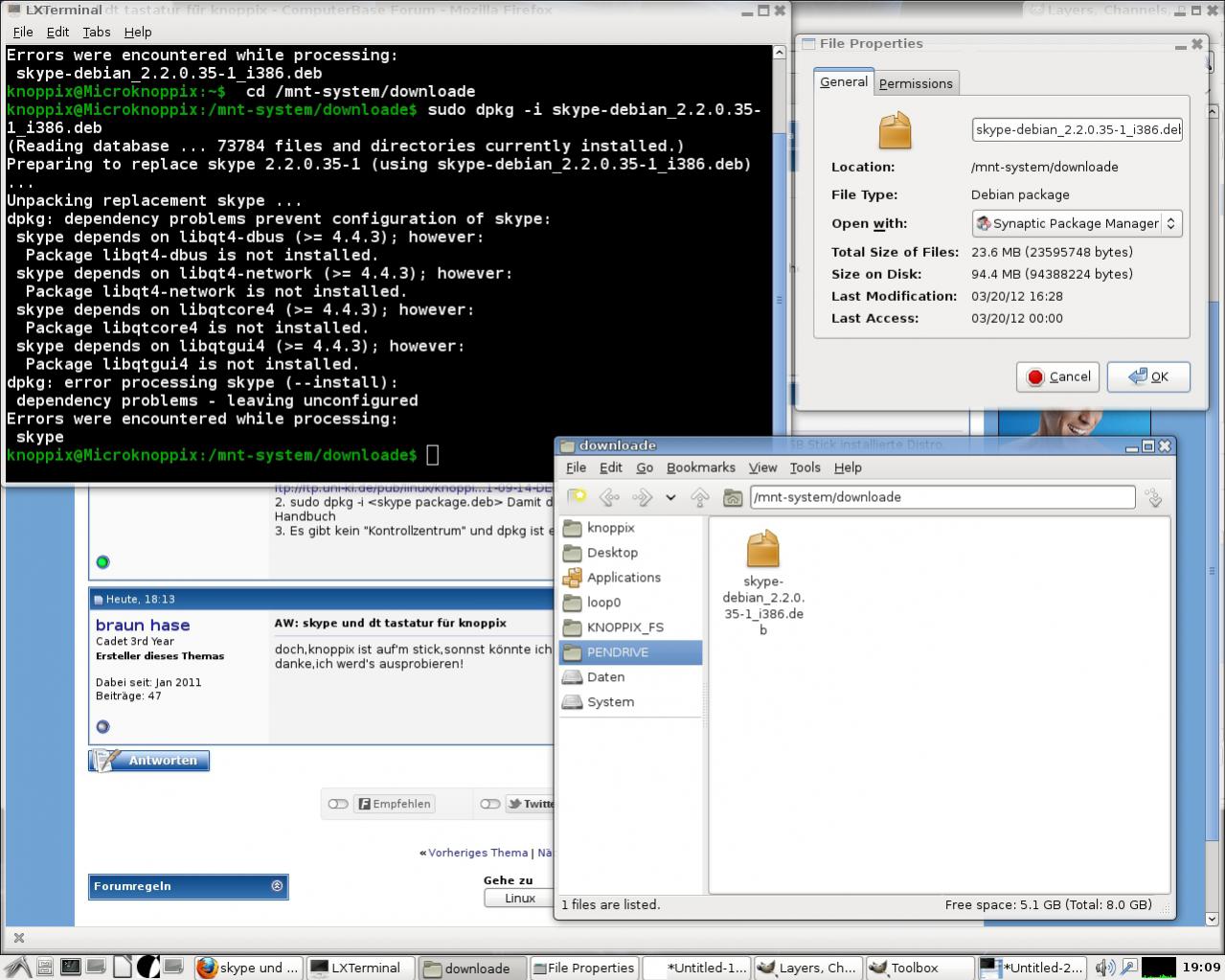Go back using file manager back arrow
1225x980 pixels.
[609, 497]
